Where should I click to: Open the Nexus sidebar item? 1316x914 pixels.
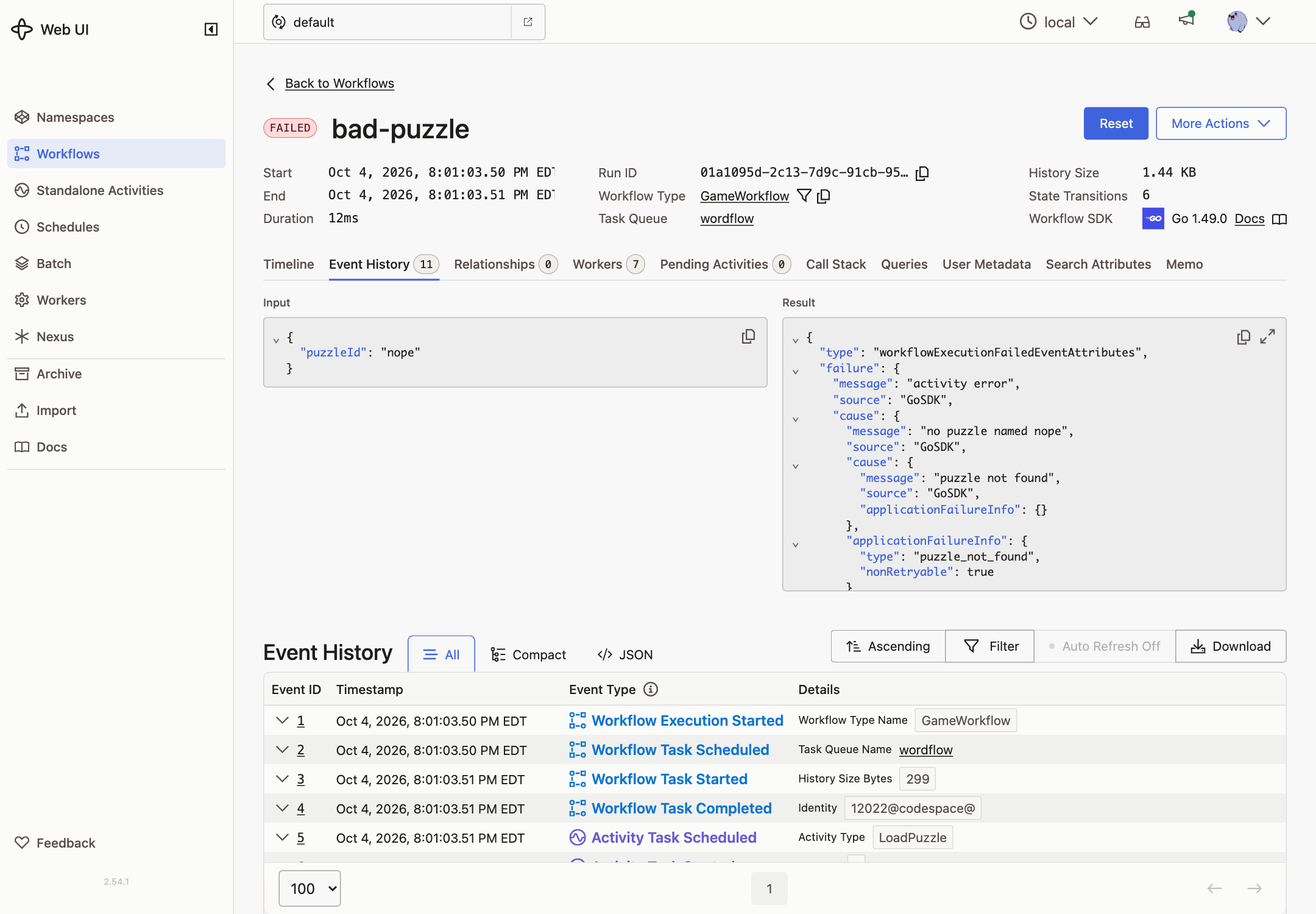pyautogui.click(x=116, y=336)
